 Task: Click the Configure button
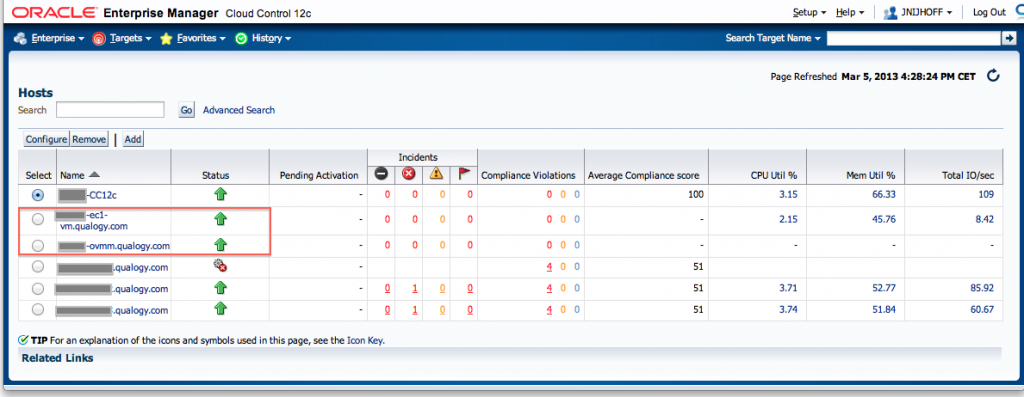[46, 139]
